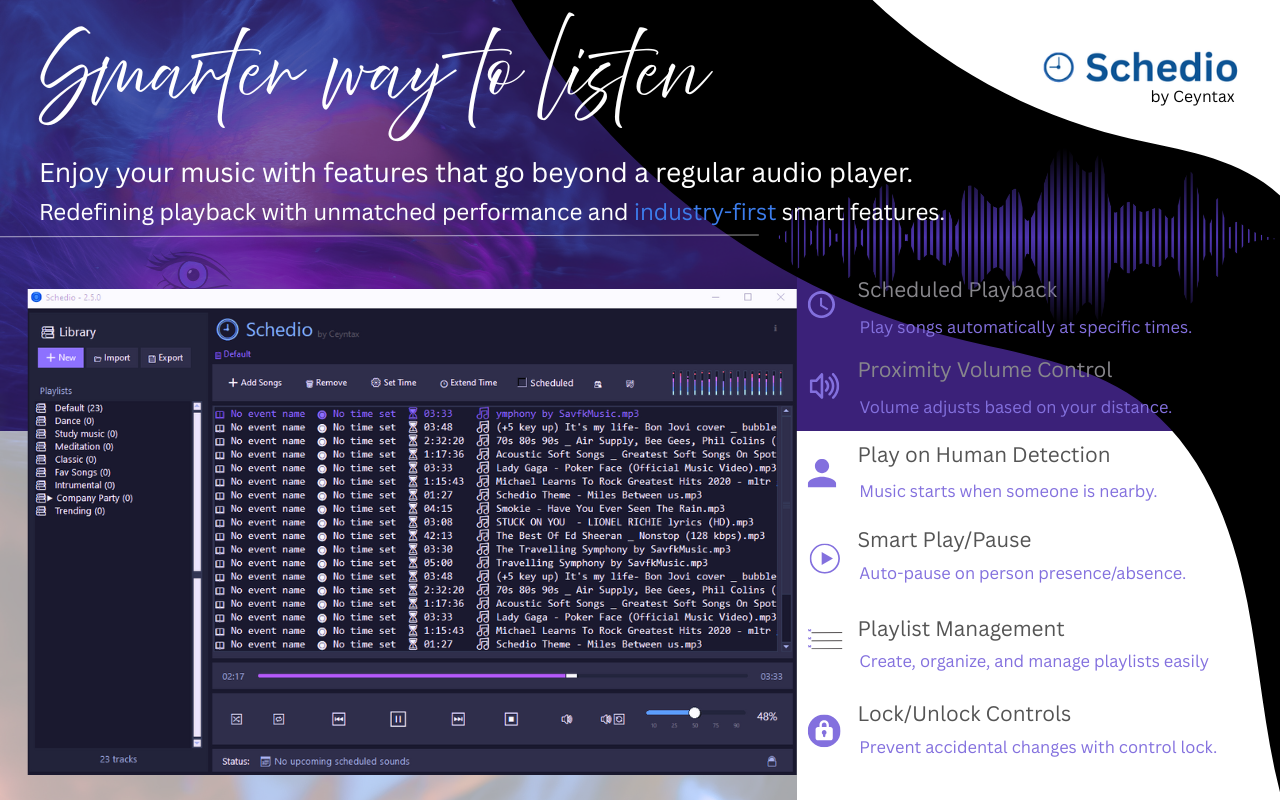
Task: Click the music note icon beside STUCK ON YOU
Action: click(484, 522)
